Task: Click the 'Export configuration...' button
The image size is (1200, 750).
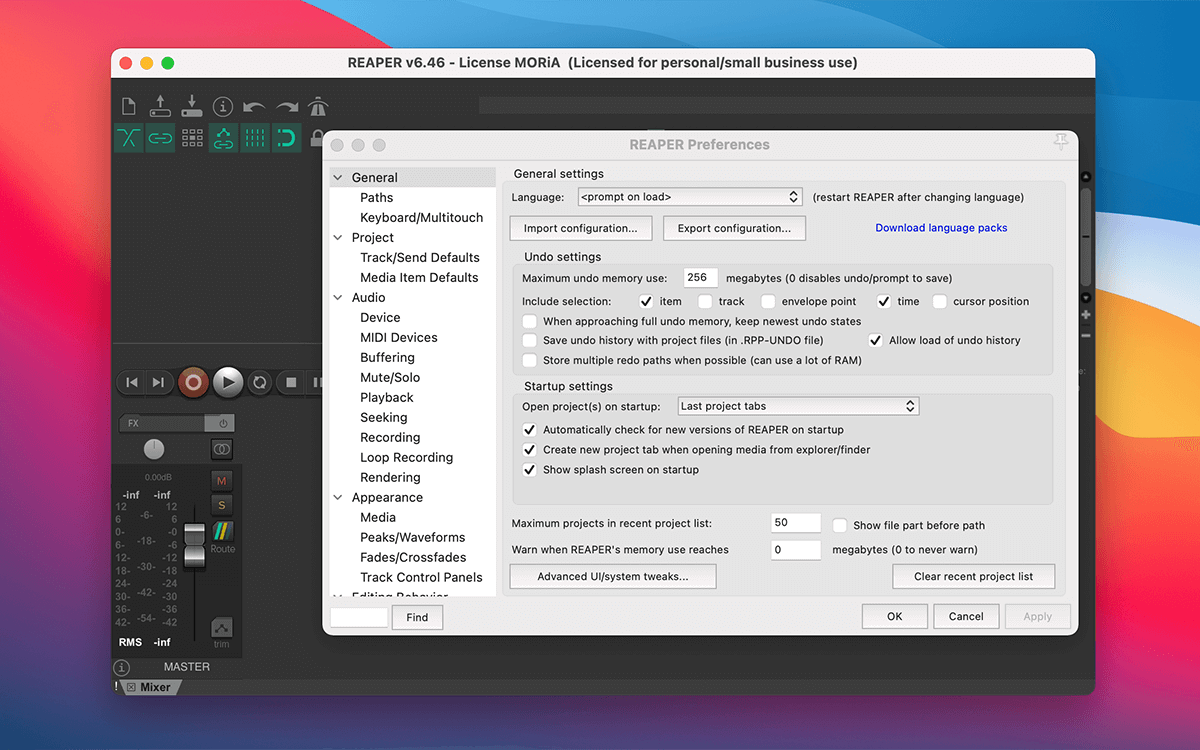Action: click(735, 229)
